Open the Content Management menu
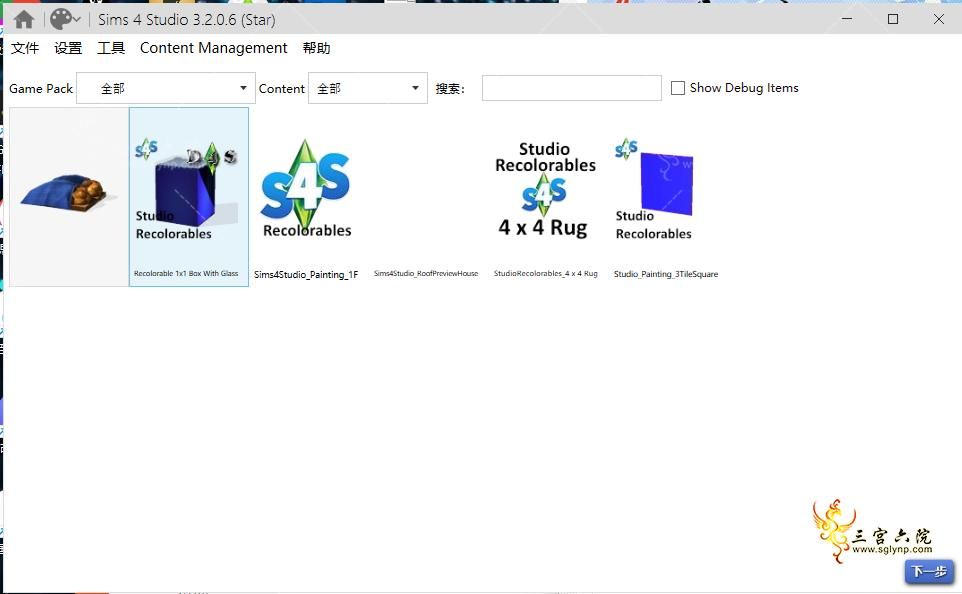 tap(214, 48)
